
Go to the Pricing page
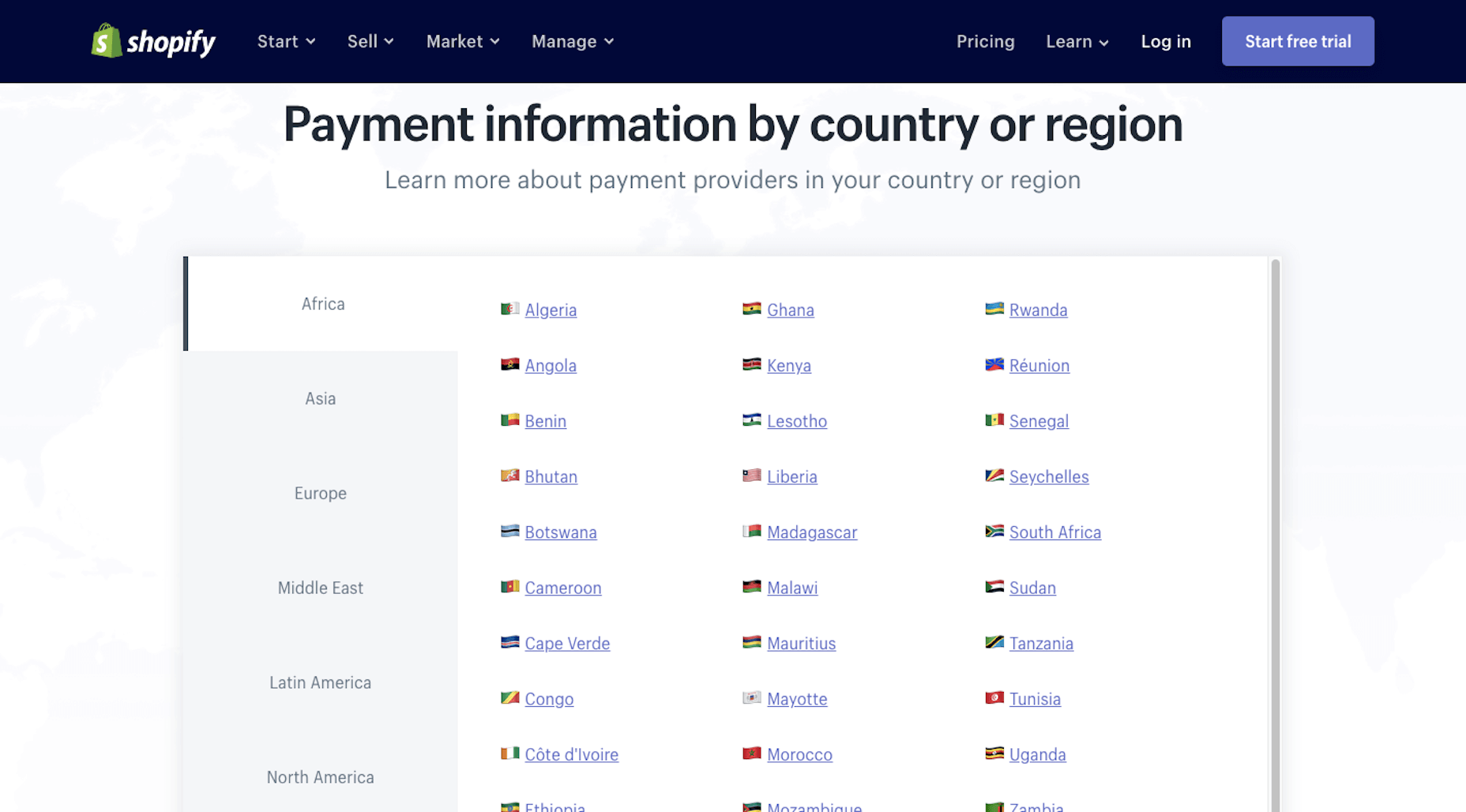(985, 41)
